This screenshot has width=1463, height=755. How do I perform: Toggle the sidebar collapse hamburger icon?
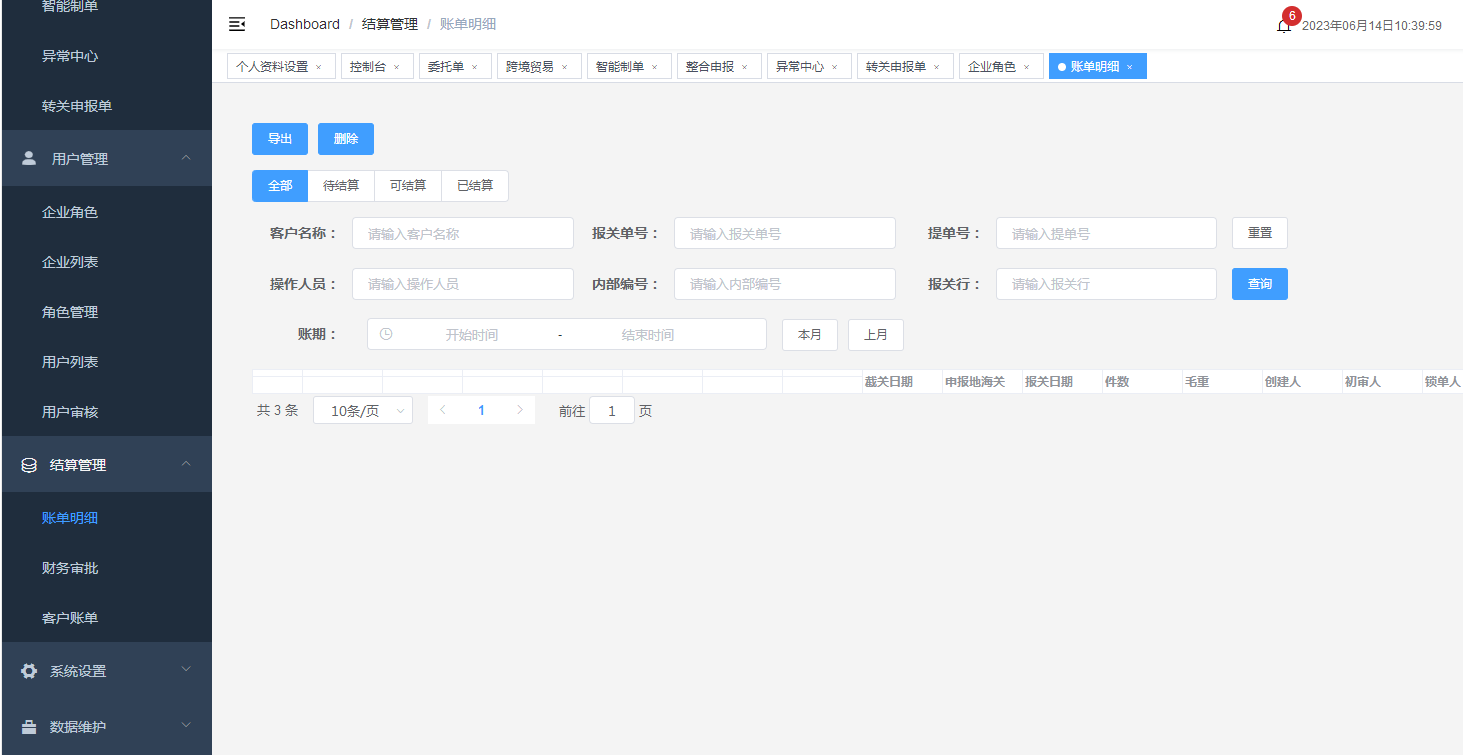[x=237, y=24]
